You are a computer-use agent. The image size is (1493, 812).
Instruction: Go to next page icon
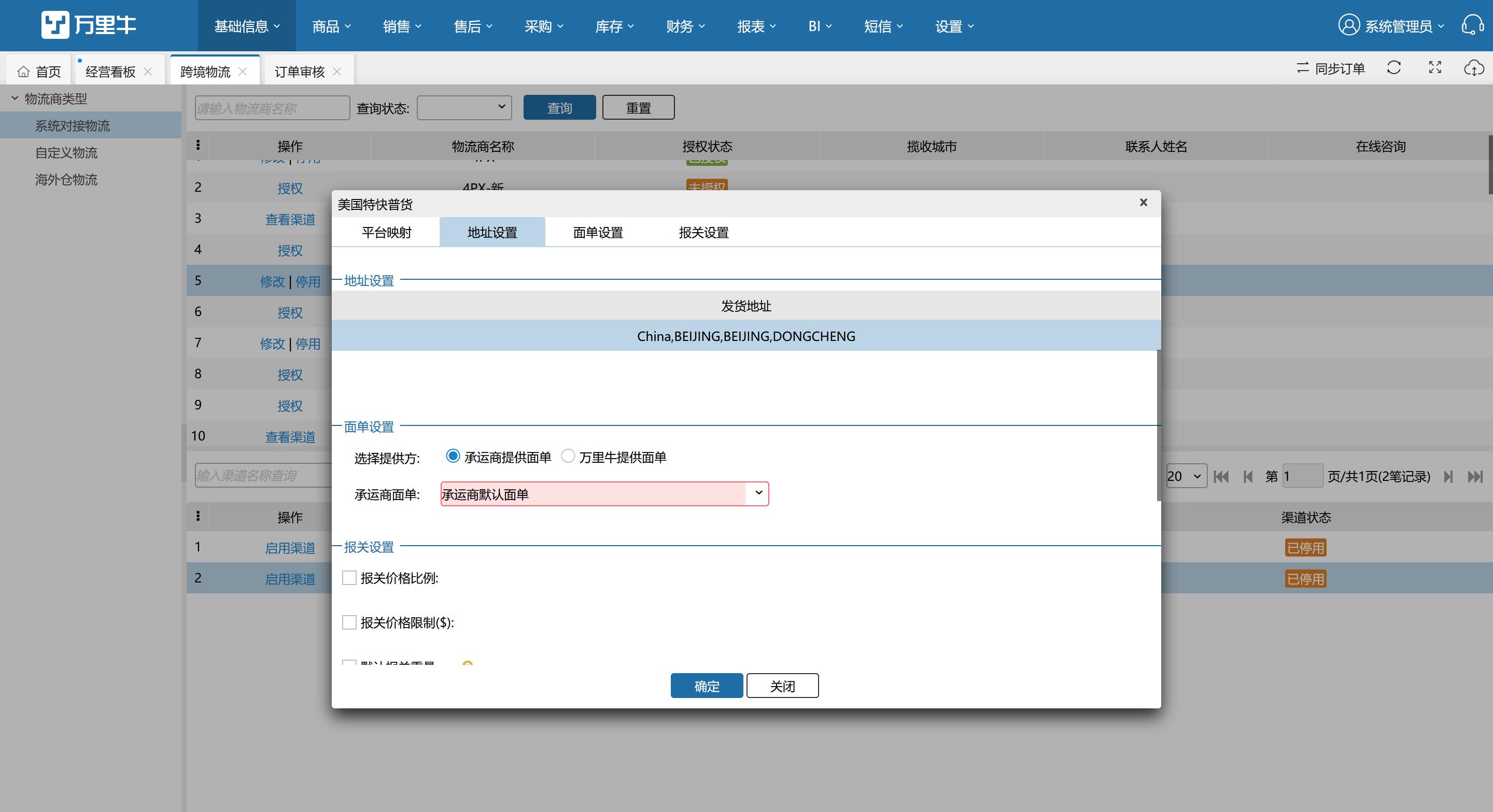1448,476
